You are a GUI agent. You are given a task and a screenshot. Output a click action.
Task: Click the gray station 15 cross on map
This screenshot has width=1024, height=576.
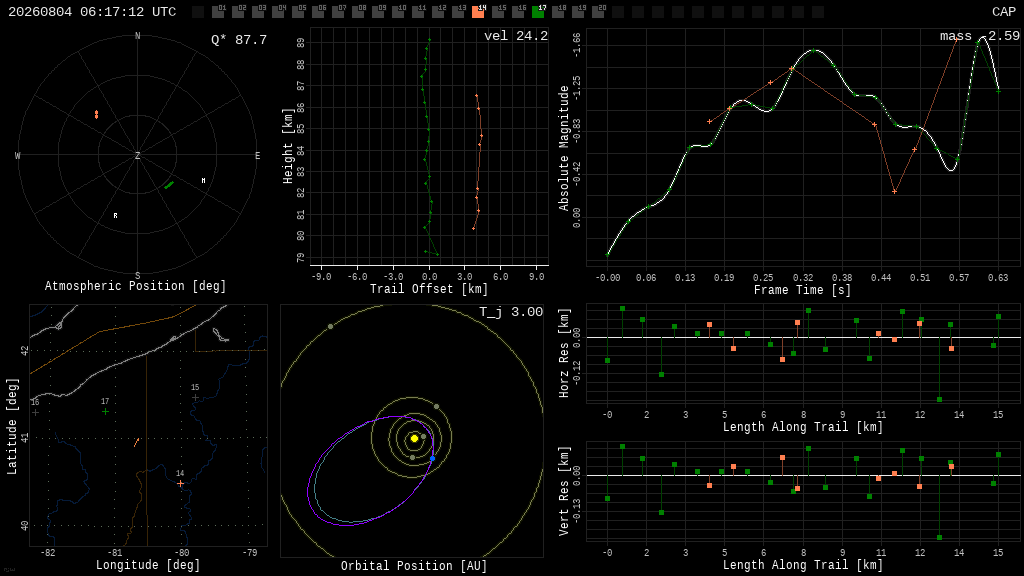[x=195, y=398]
